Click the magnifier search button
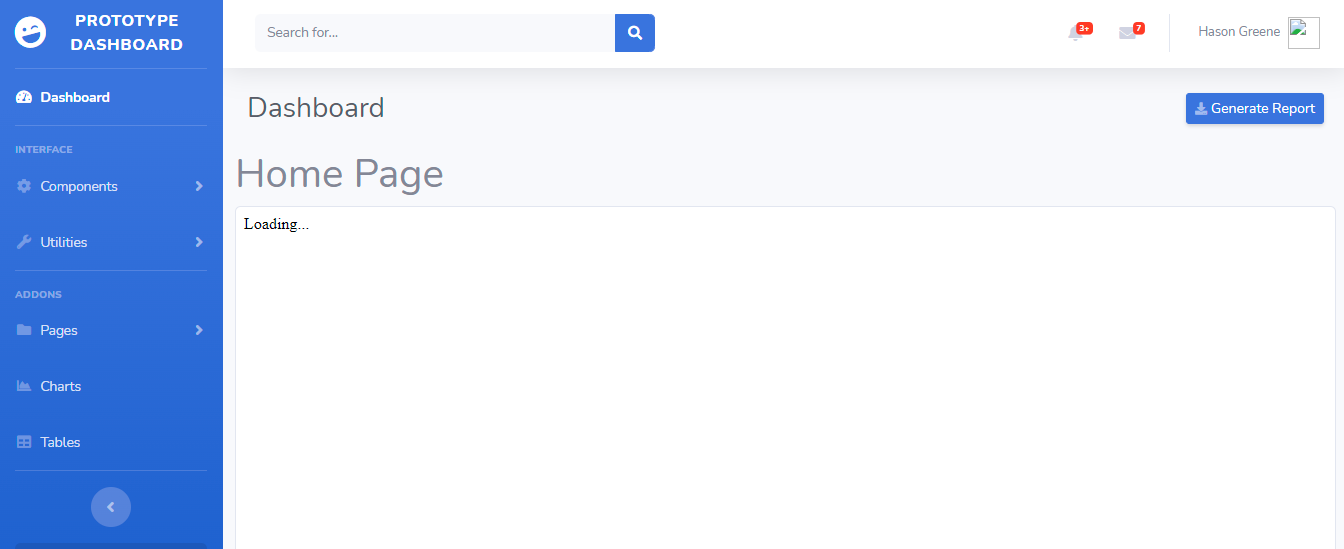Viewport: 1344px width, 549px height. point(635,33)
